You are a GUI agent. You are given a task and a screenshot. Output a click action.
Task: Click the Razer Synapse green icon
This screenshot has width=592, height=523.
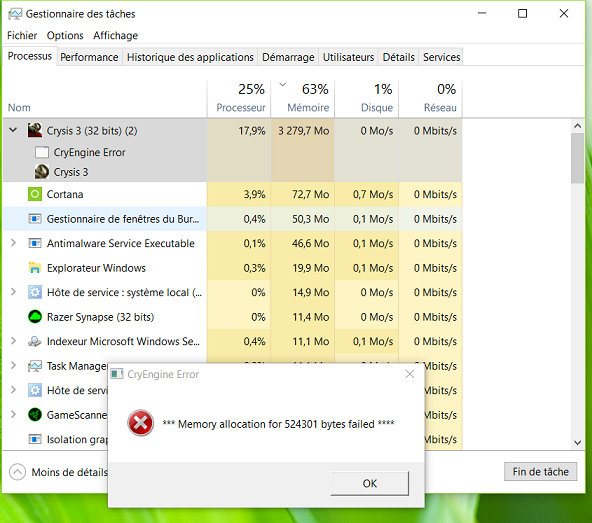tap(35, 317)
